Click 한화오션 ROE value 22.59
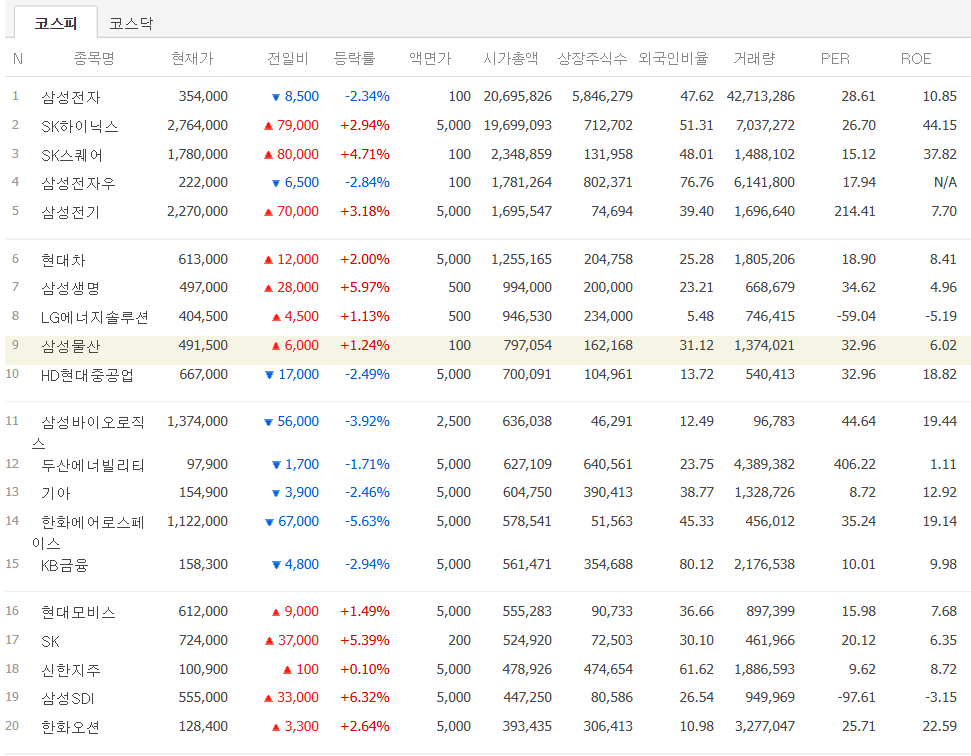 [939, 726]
